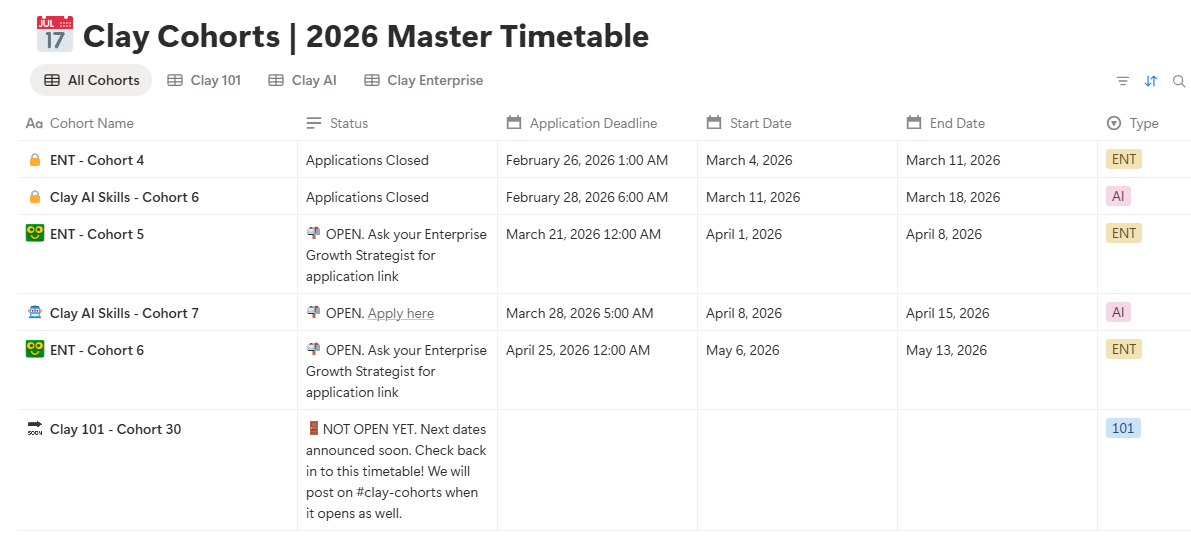Viewport: 1191px width, 541px height.
Task: Click lock icon beside ENT - Cohort 4
Action: click(x=34, y=160)
